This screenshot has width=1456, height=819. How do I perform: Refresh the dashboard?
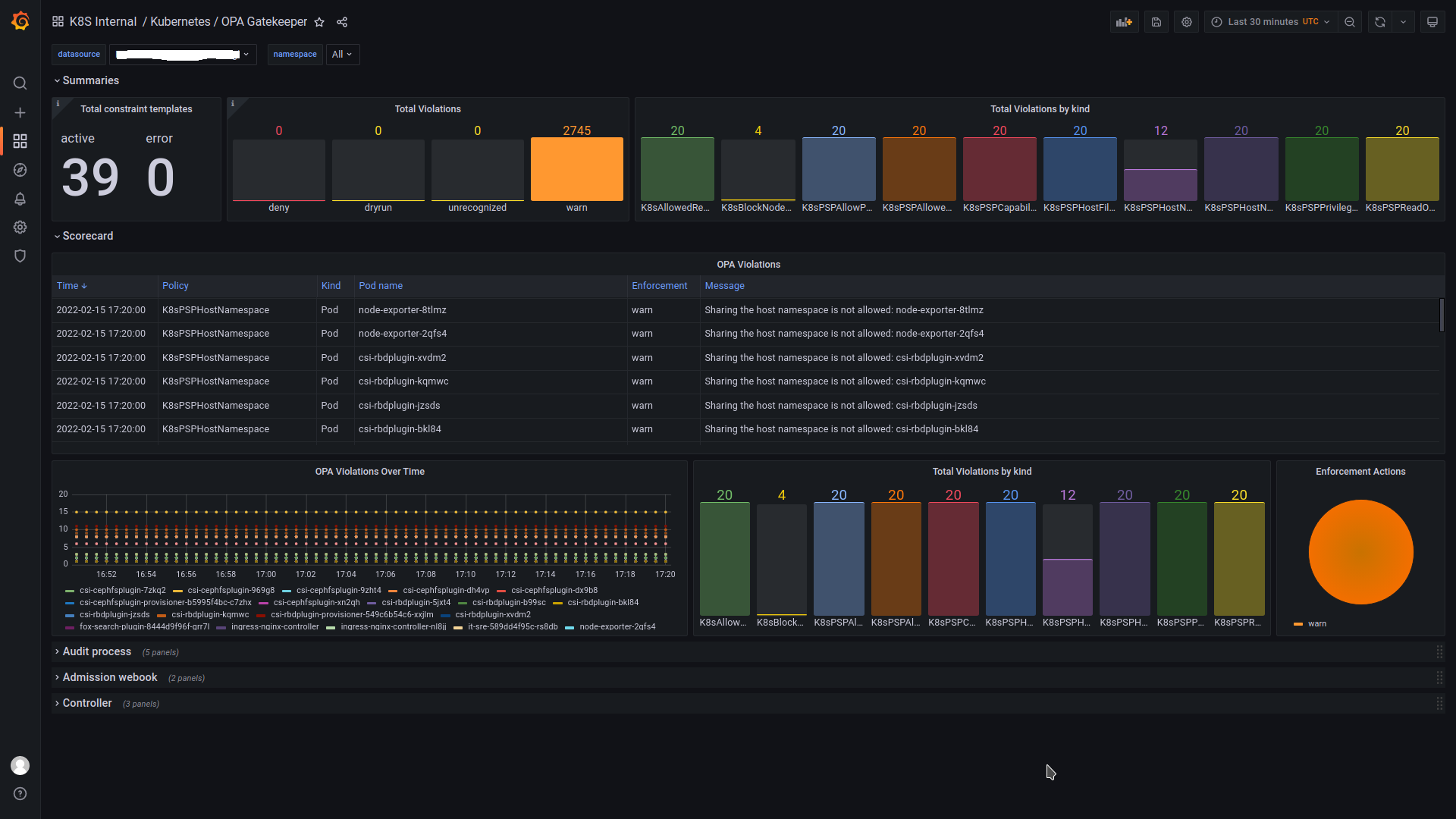(x=1379, y=22)
